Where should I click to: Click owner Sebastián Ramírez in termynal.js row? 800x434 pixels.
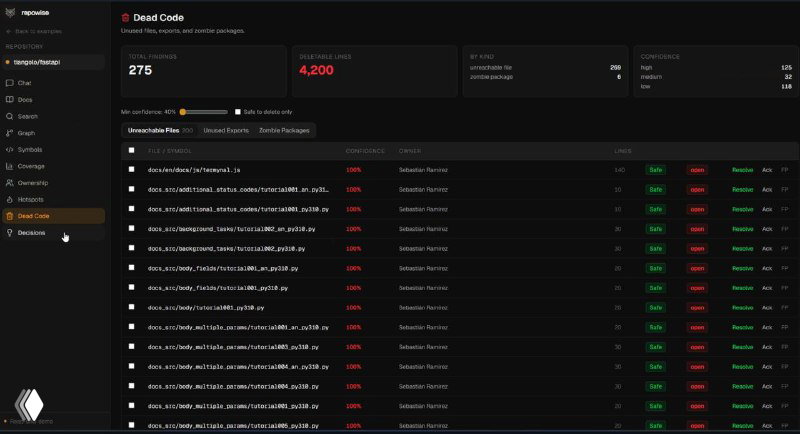tap(423, 170)
